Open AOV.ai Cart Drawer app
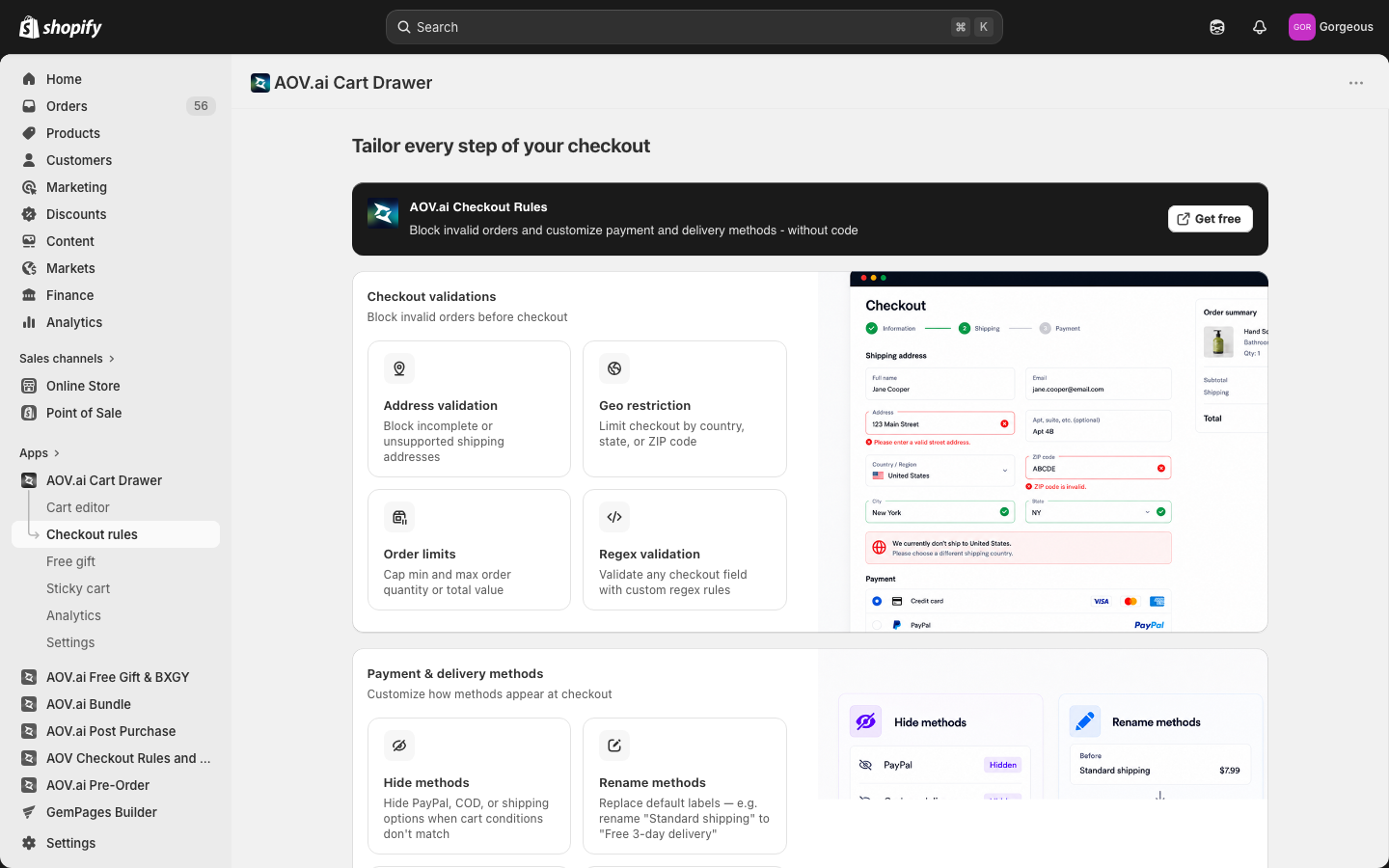Viewport: 1389px width, 868px height. [x=116, y=480]
